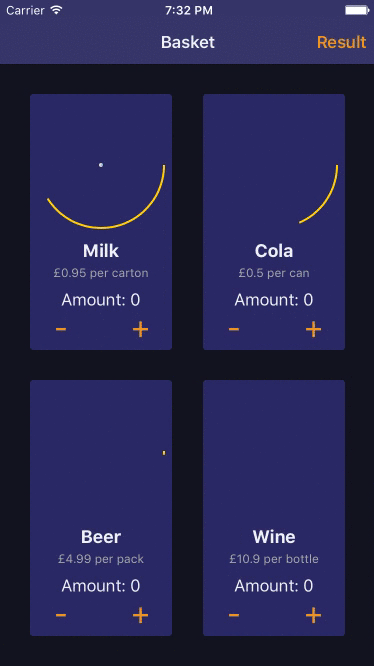Click the Wine price per bottle text
Image resolution: width=374 pixels, height=666 pixels.
coord(274,559)
